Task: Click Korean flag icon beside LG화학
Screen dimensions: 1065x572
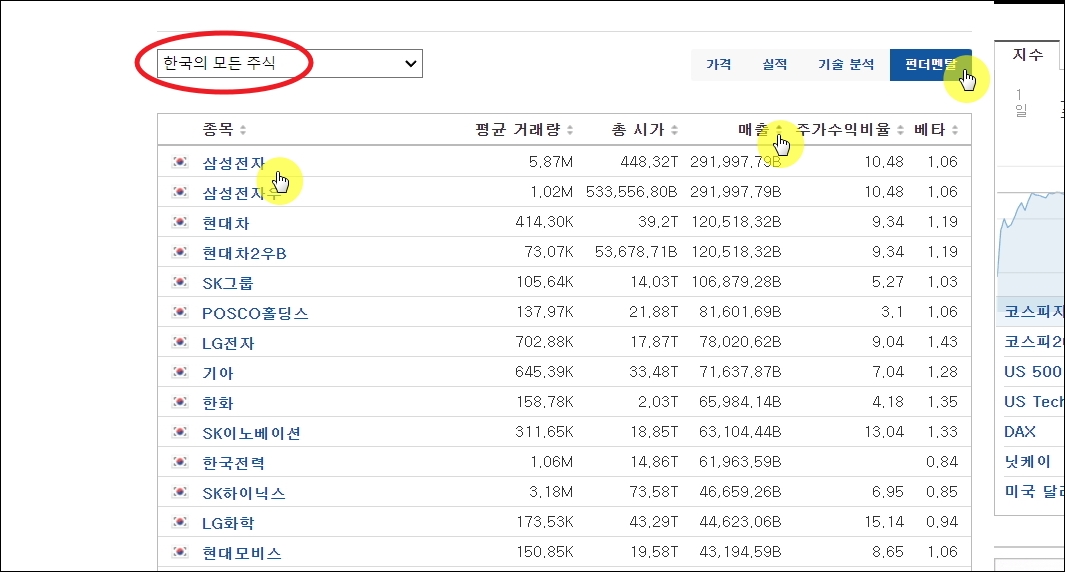Action: pyautogui.click(x=180, y=522)
